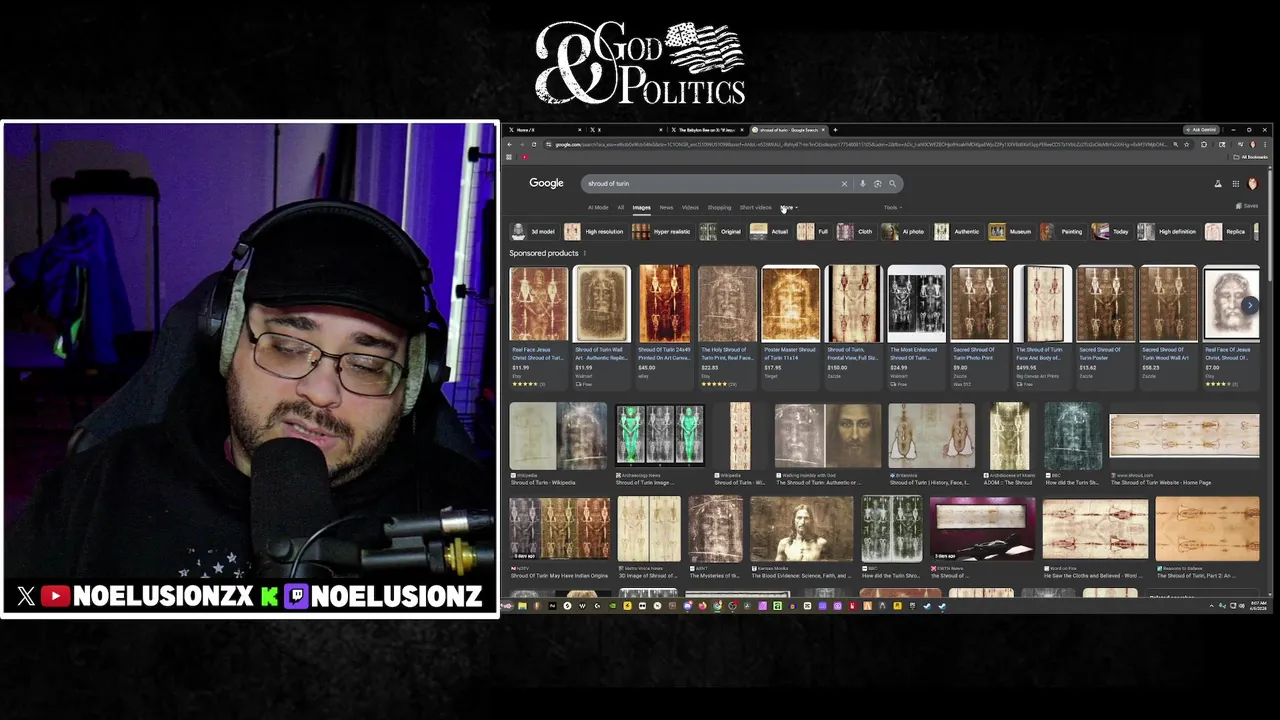Clear the search box with the X icon
Screen dimensions: 1280x720
tap(844, 184)
